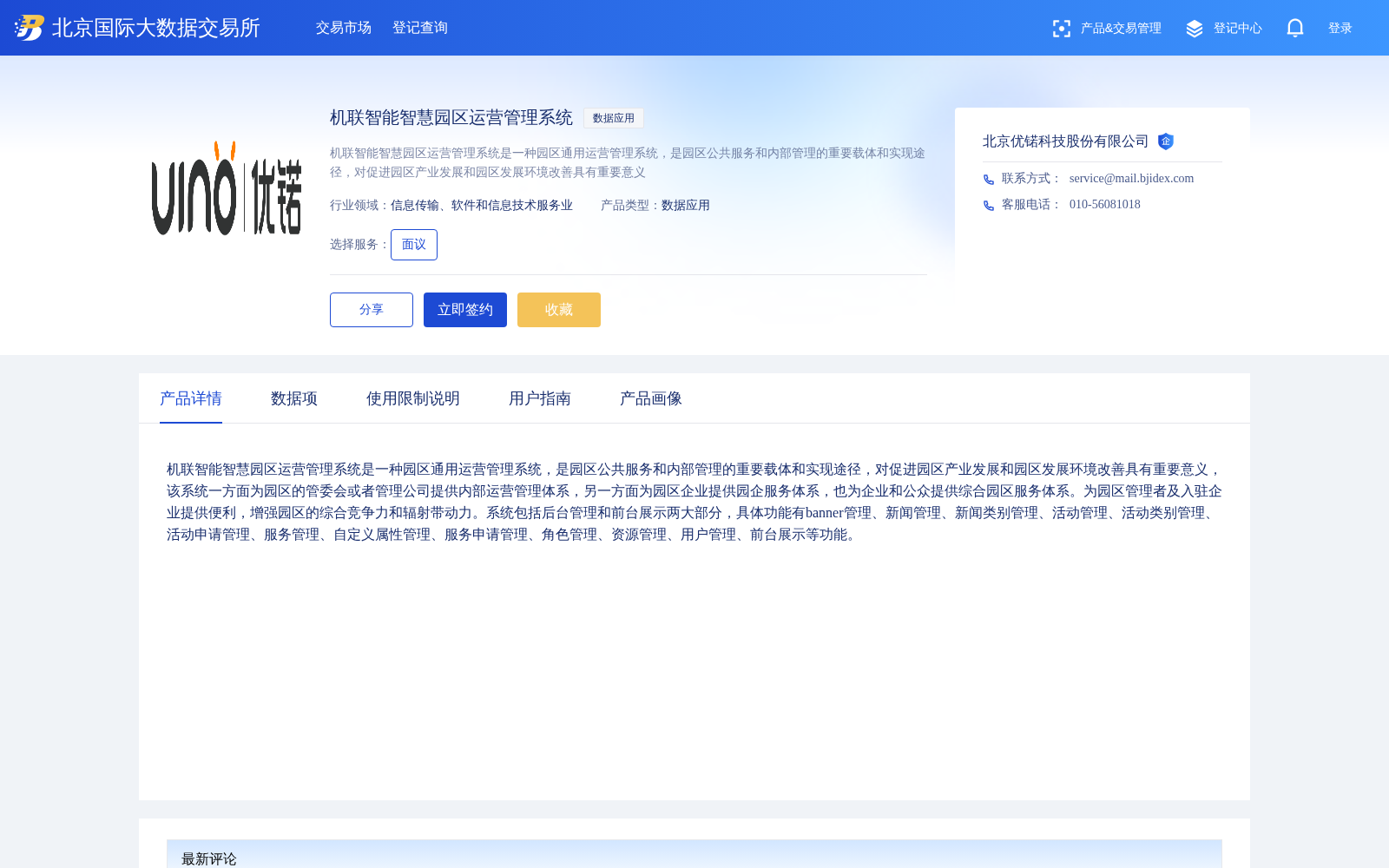This screenshot has height=868, width=1389.
Task: Click the phone icon beside 联系方式
Action: (x=989, y=180)
